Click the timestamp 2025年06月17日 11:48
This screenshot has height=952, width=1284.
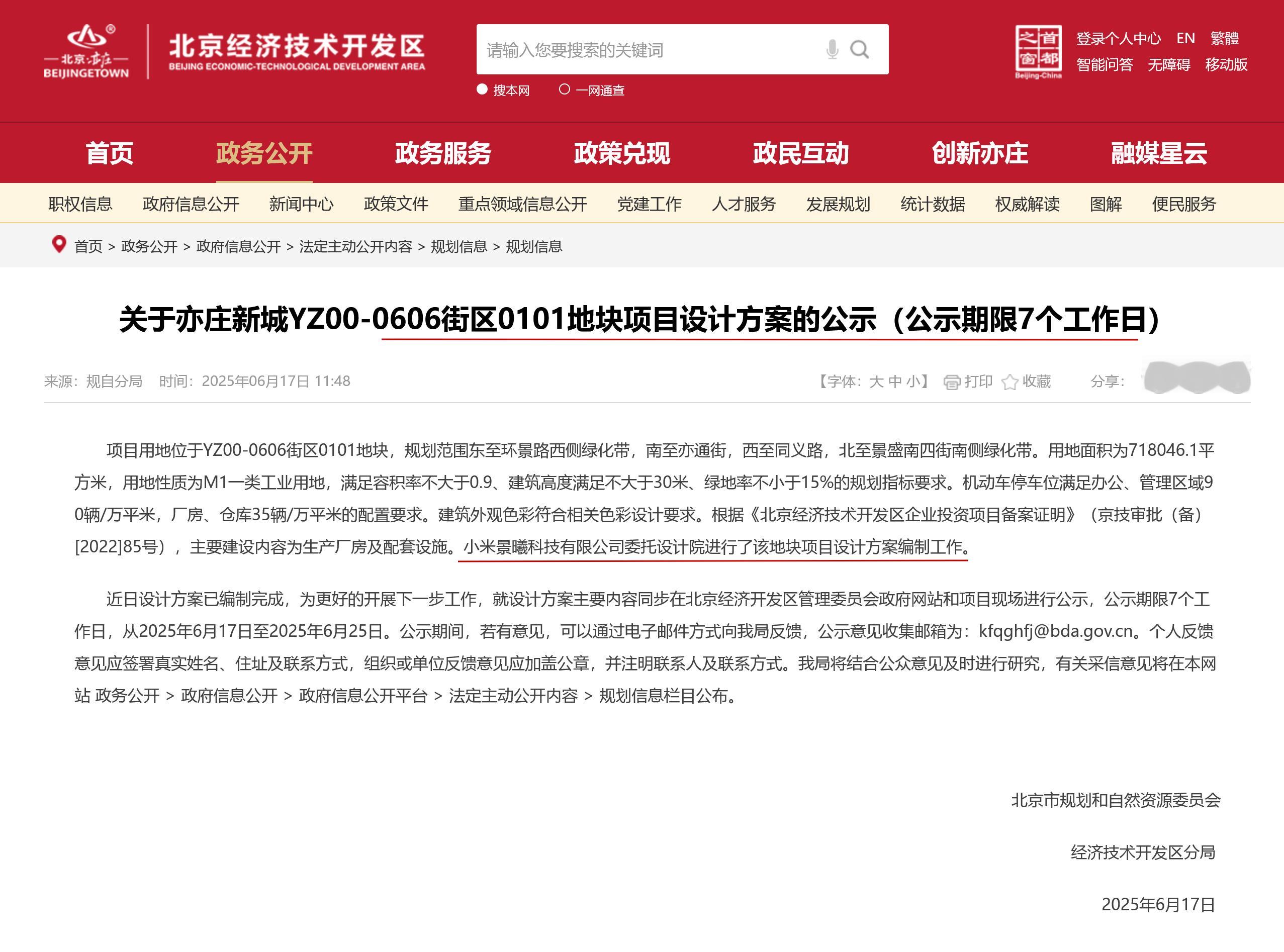(276, 382)
